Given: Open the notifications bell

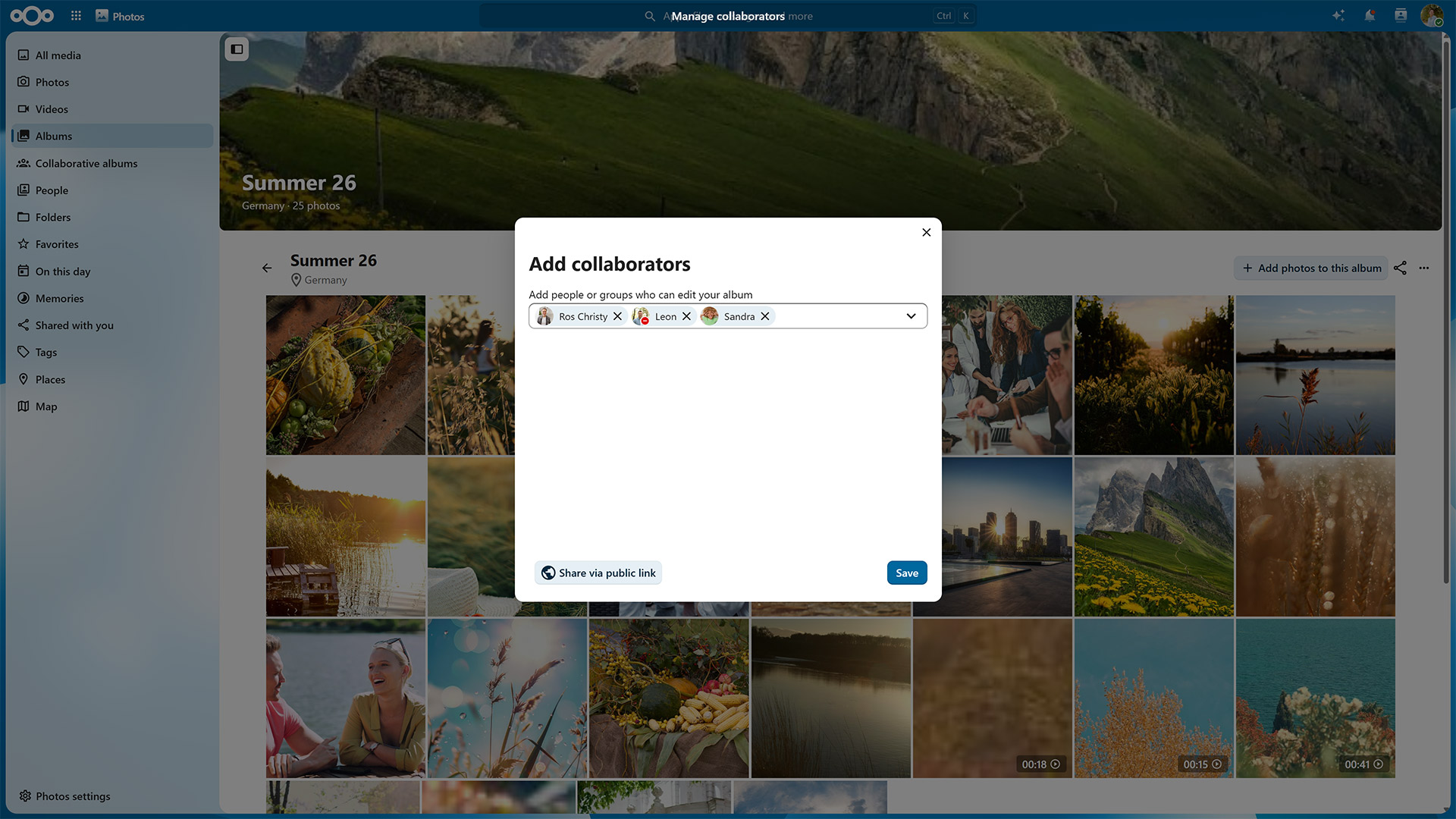Looking at the screenshot, I should 1370,16.
